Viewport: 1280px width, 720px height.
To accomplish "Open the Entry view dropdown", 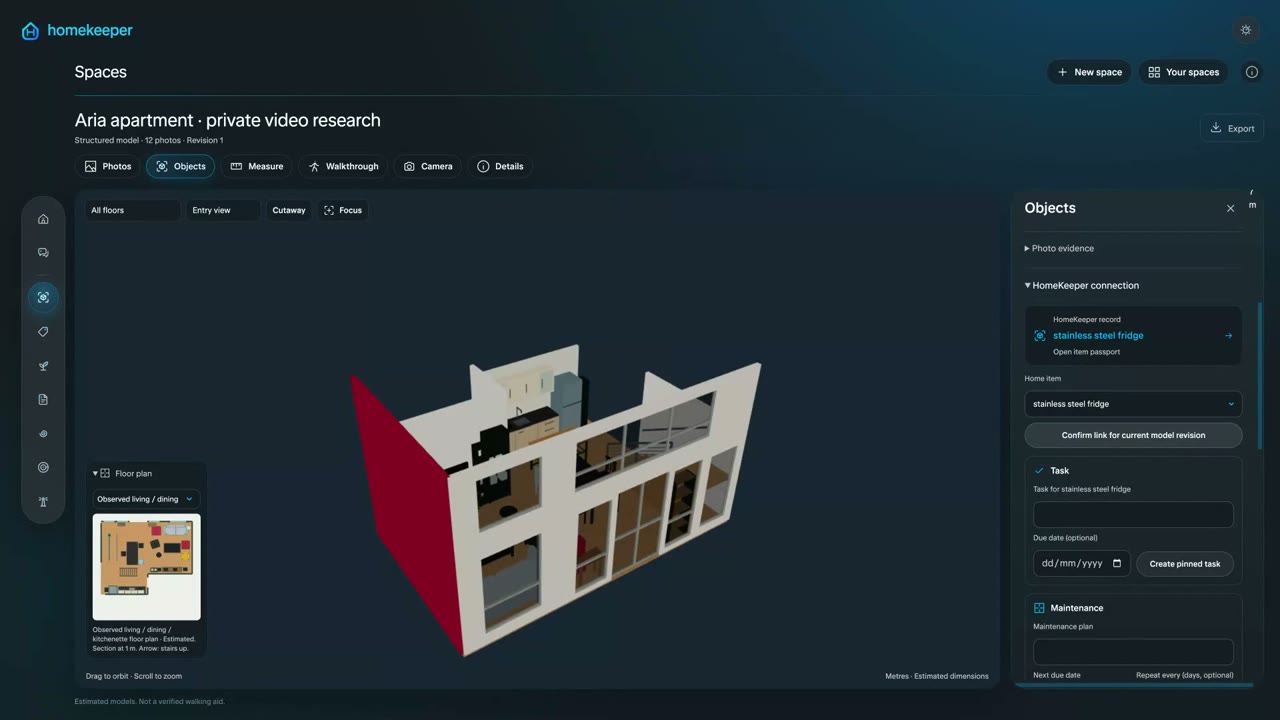I will [x=223, y=210].
